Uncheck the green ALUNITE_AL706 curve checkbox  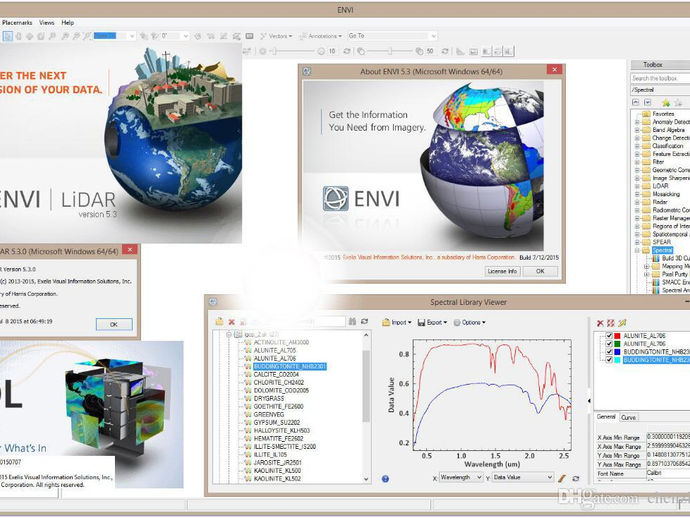(609, 344)
